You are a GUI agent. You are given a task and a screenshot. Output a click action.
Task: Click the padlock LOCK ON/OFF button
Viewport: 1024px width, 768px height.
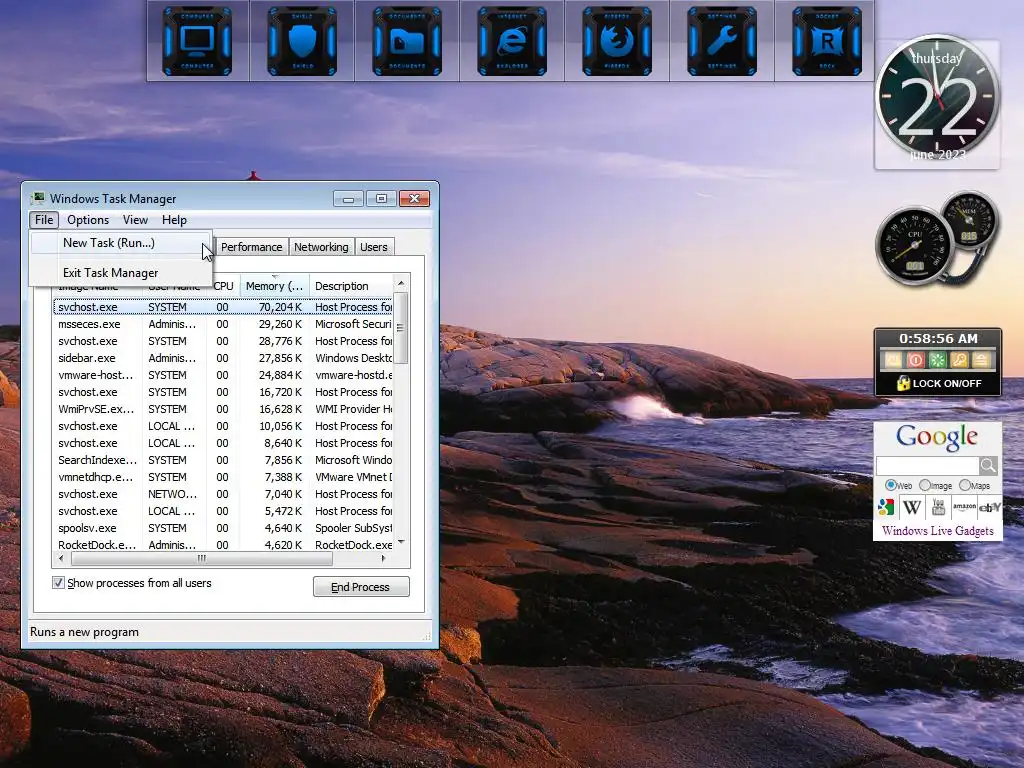click(938, 383)
